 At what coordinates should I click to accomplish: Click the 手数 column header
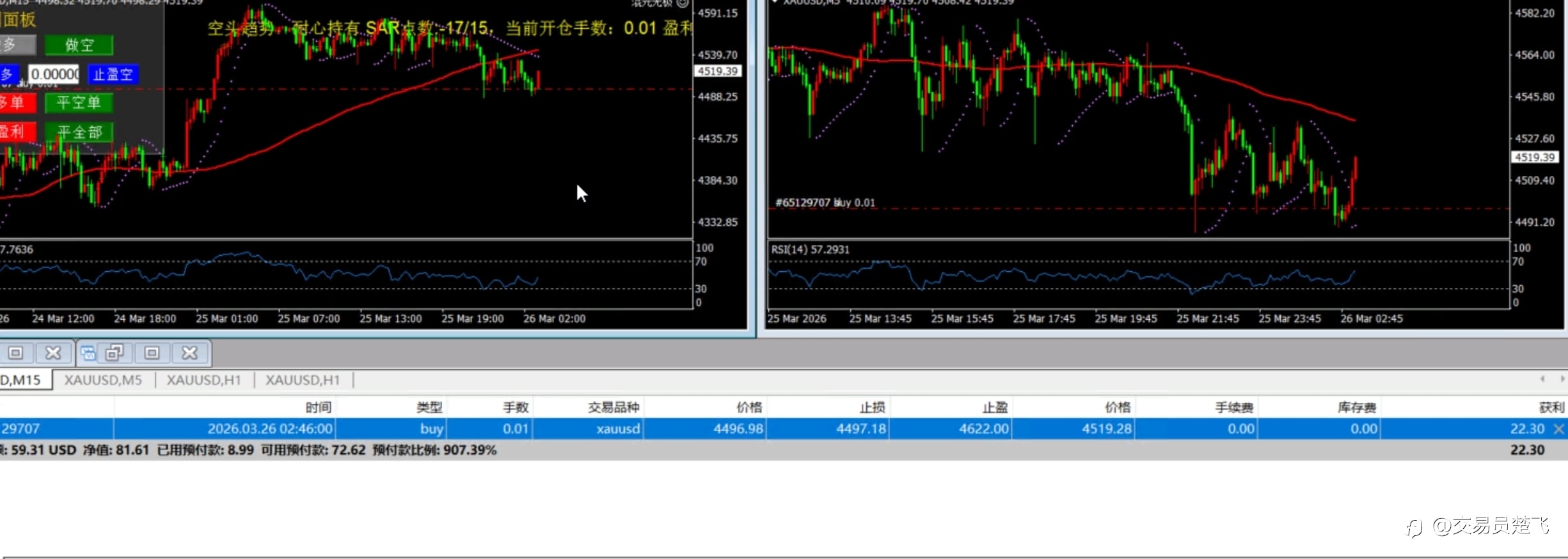coord(516,407)
